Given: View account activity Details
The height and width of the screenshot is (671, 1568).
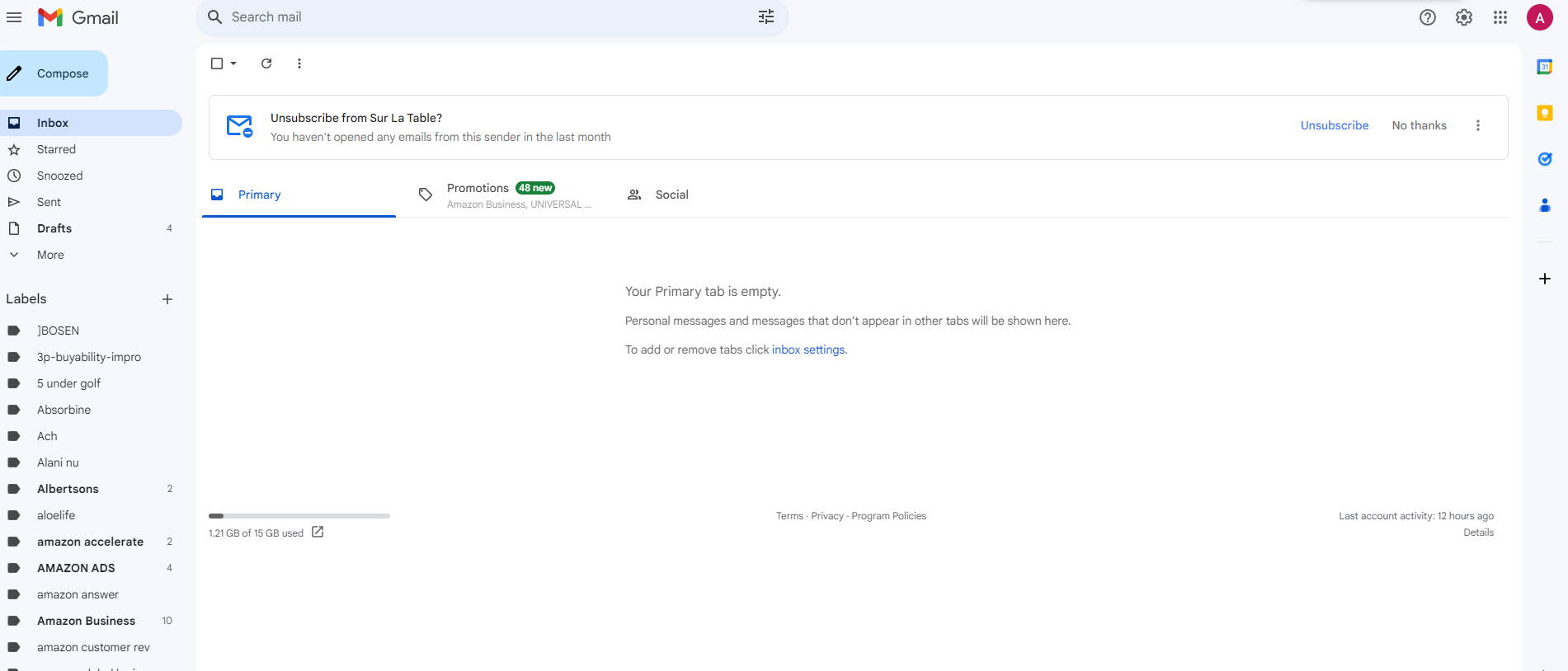Looking at the screenshot, I should 1478,533.
